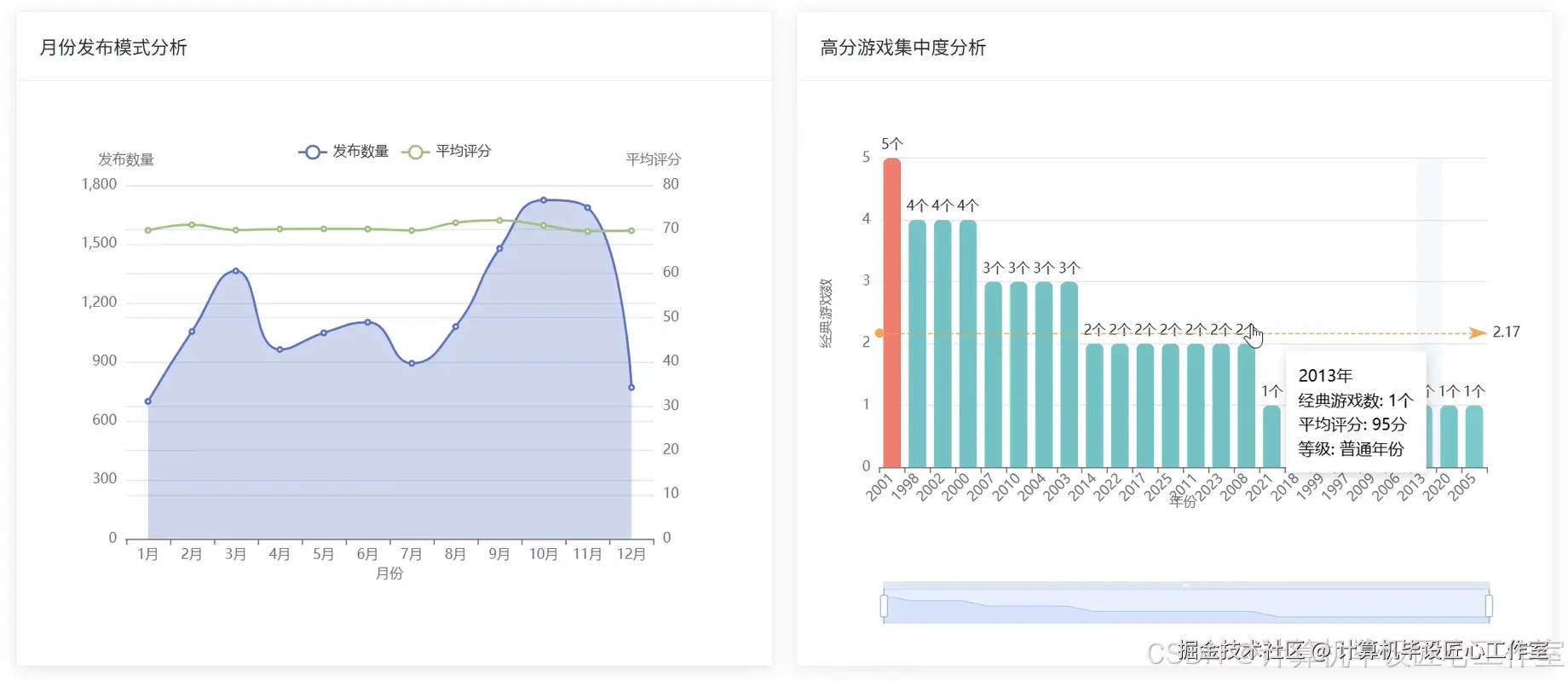Viewport: 1568px width, 681px height.
Task: Click the 高分游戏集中度分析 panel title
Action: (902, 48)
